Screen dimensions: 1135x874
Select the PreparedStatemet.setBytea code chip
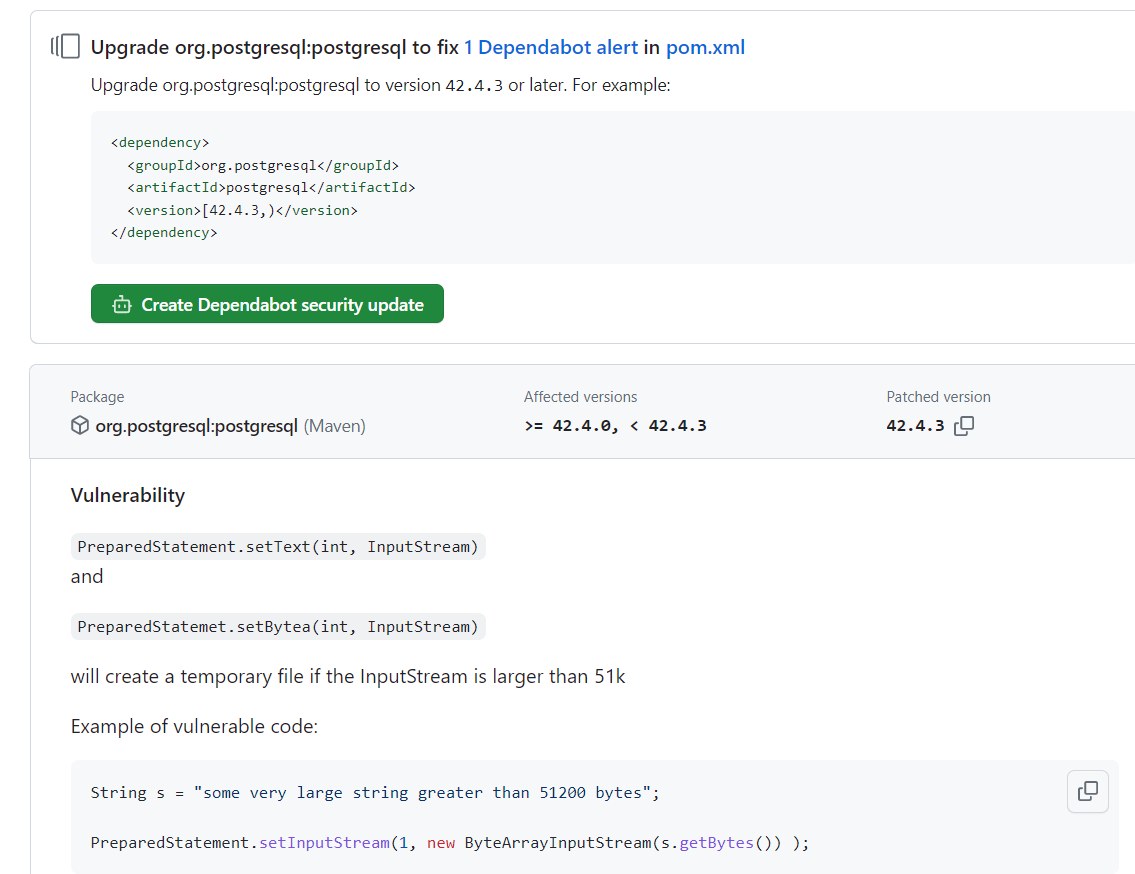277,626
